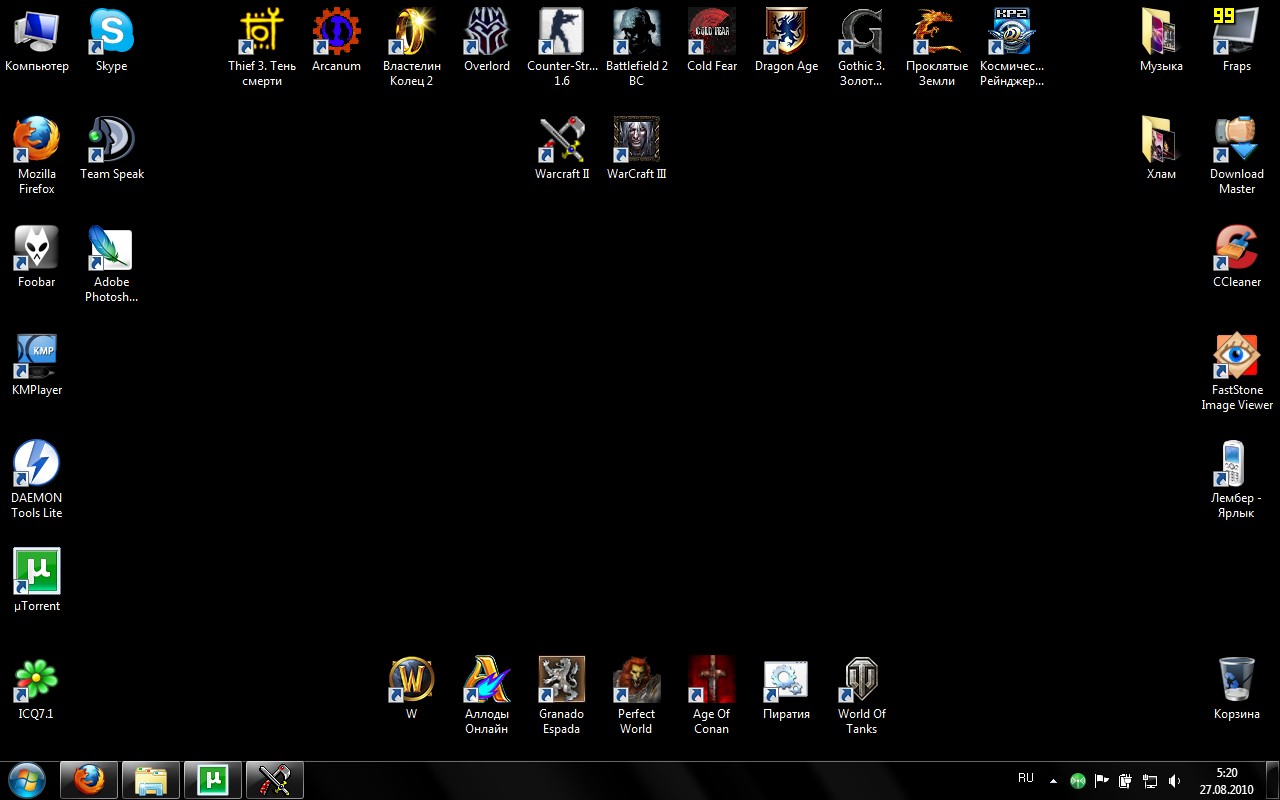
Task: Click the DAEMON Tools Lite icon
Action: (37, 479)
